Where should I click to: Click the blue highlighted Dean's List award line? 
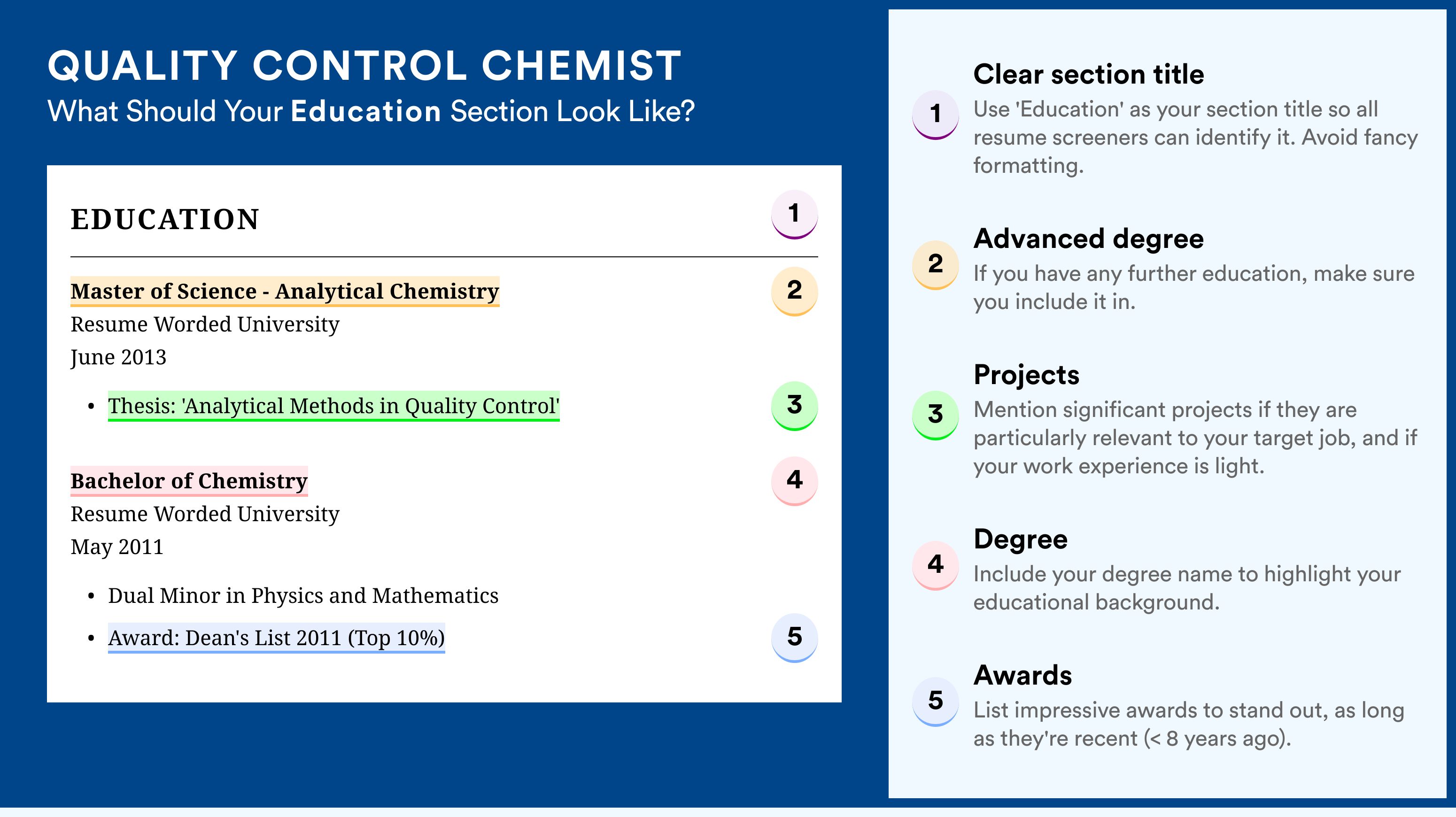click(x=276, y=639)
